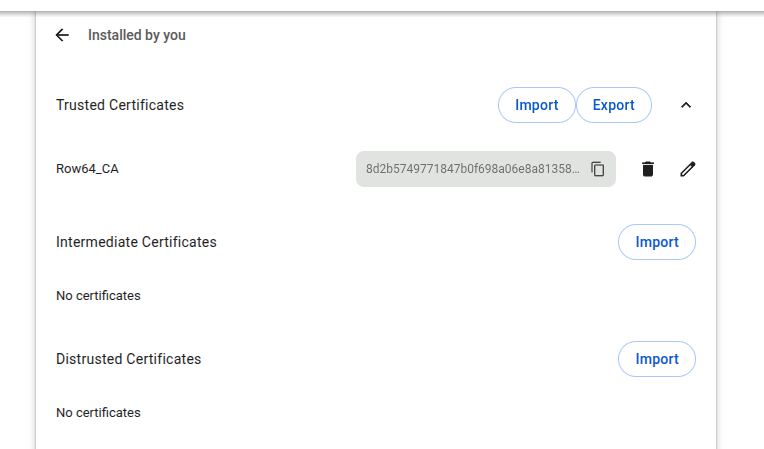Click the Distrusted Certificates heading

point(128,359)
